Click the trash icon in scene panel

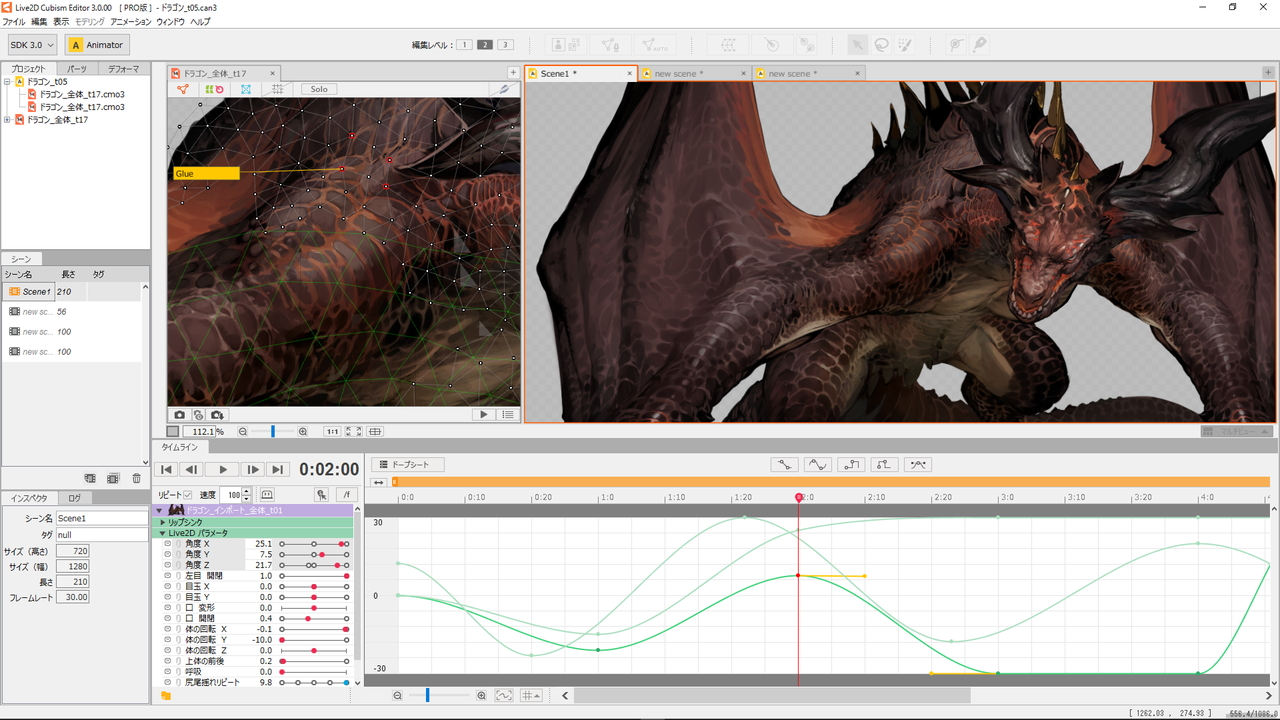coord(137,479)
